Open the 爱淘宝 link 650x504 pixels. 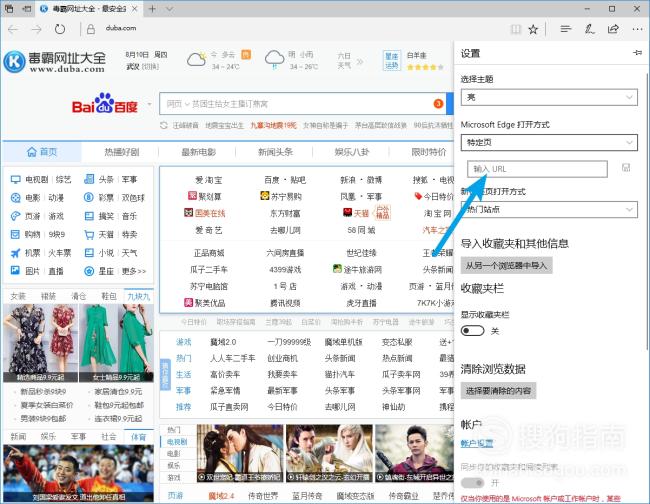[209, 180]
